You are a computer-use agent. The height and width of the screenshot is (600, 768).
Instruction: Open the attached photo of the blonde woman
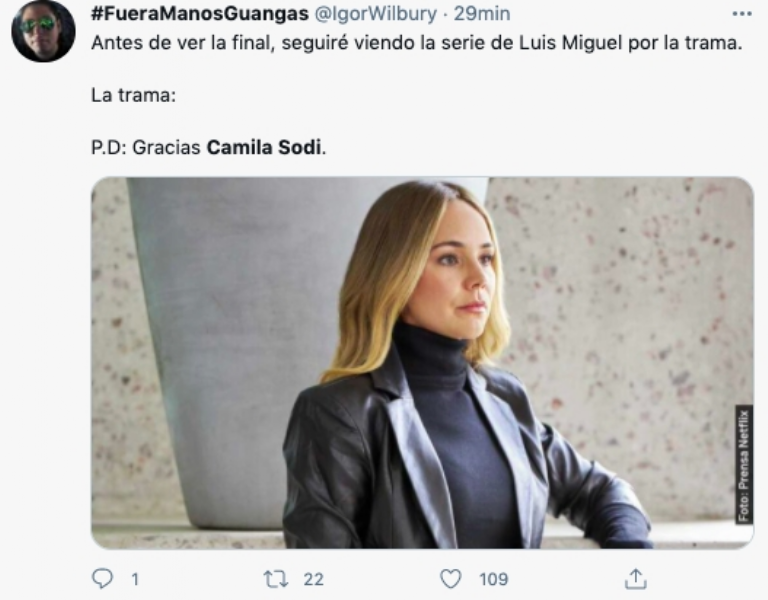(x=422, y=362)
